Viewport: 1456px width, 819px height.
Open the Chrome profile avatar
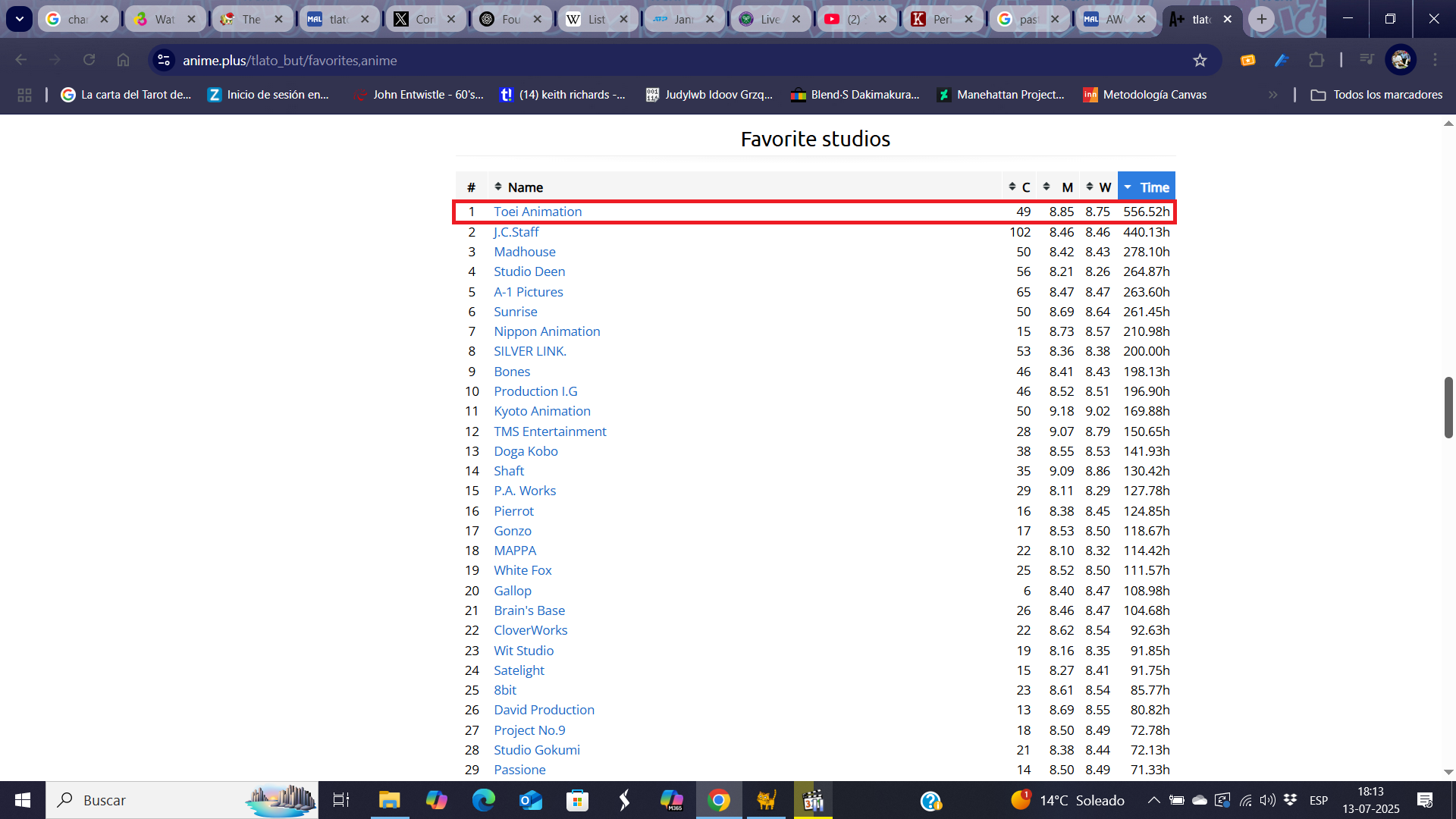1400,60
